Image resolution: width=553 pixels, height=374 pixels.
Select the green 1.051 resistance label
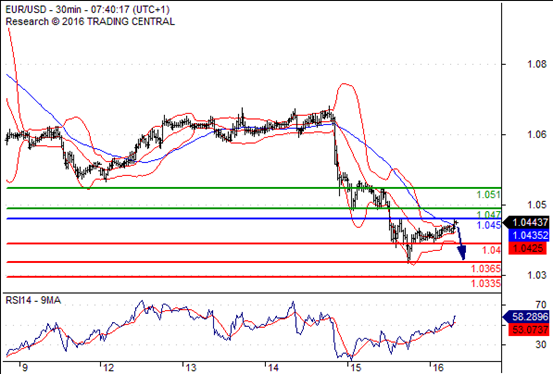coord(488,194)
